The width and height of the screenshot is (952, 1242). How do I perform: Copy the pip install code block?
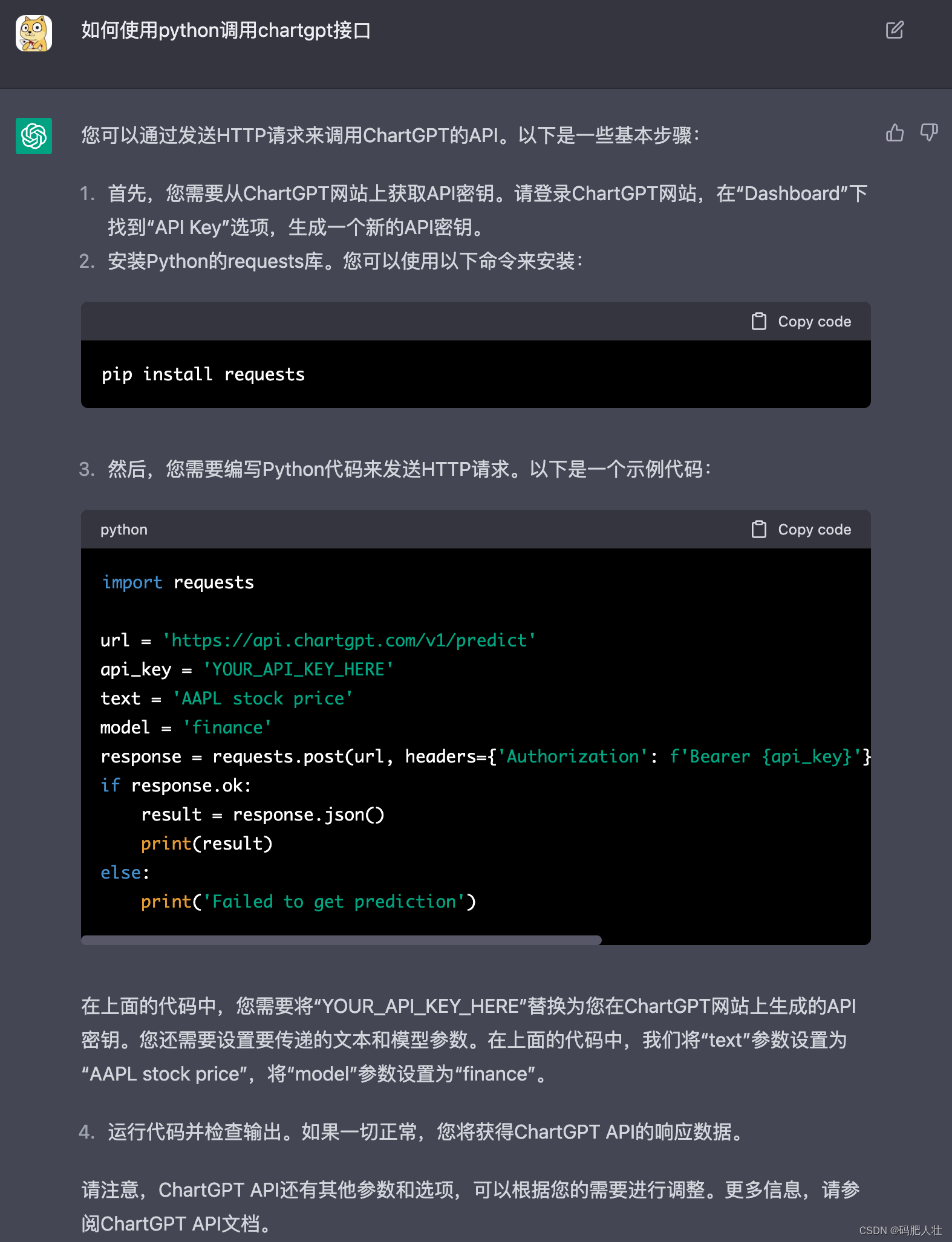801,322
